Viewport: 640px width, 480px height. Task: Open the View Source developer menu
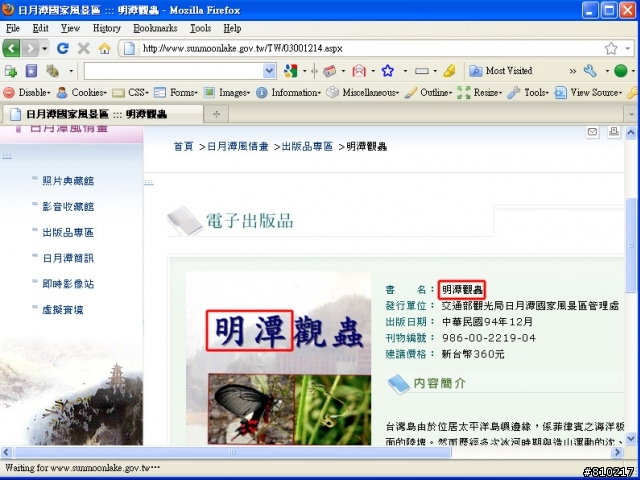pyautogui.click(x=589, y=93)
